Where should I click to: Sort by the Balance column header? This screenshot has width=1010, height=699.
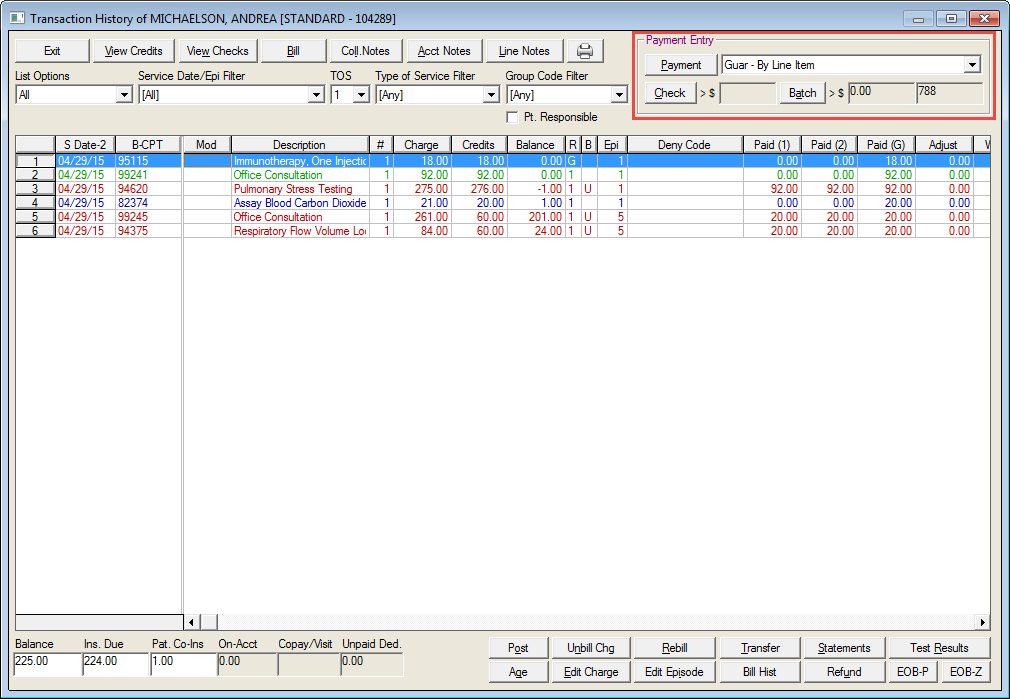pyautogui.click(x=535, y=145)
